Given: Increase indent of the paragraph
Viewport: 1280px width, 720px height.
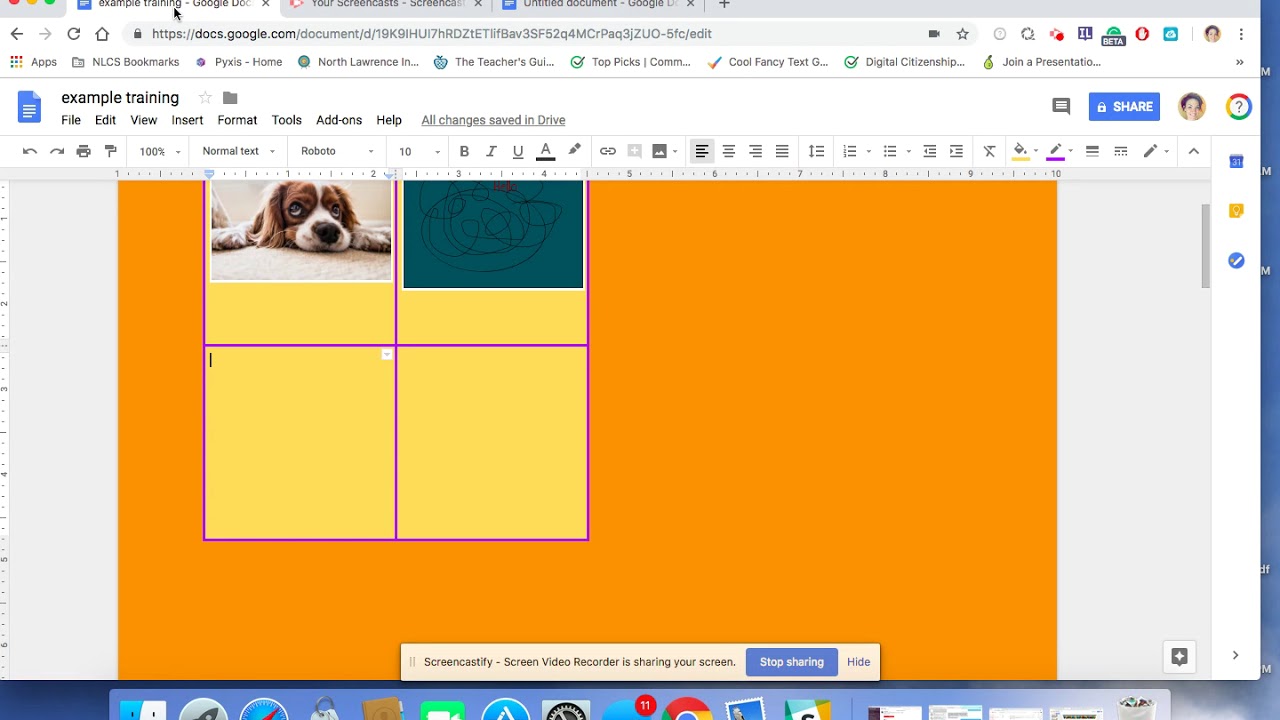Looking at the screenshot, I should click(956, 151).
